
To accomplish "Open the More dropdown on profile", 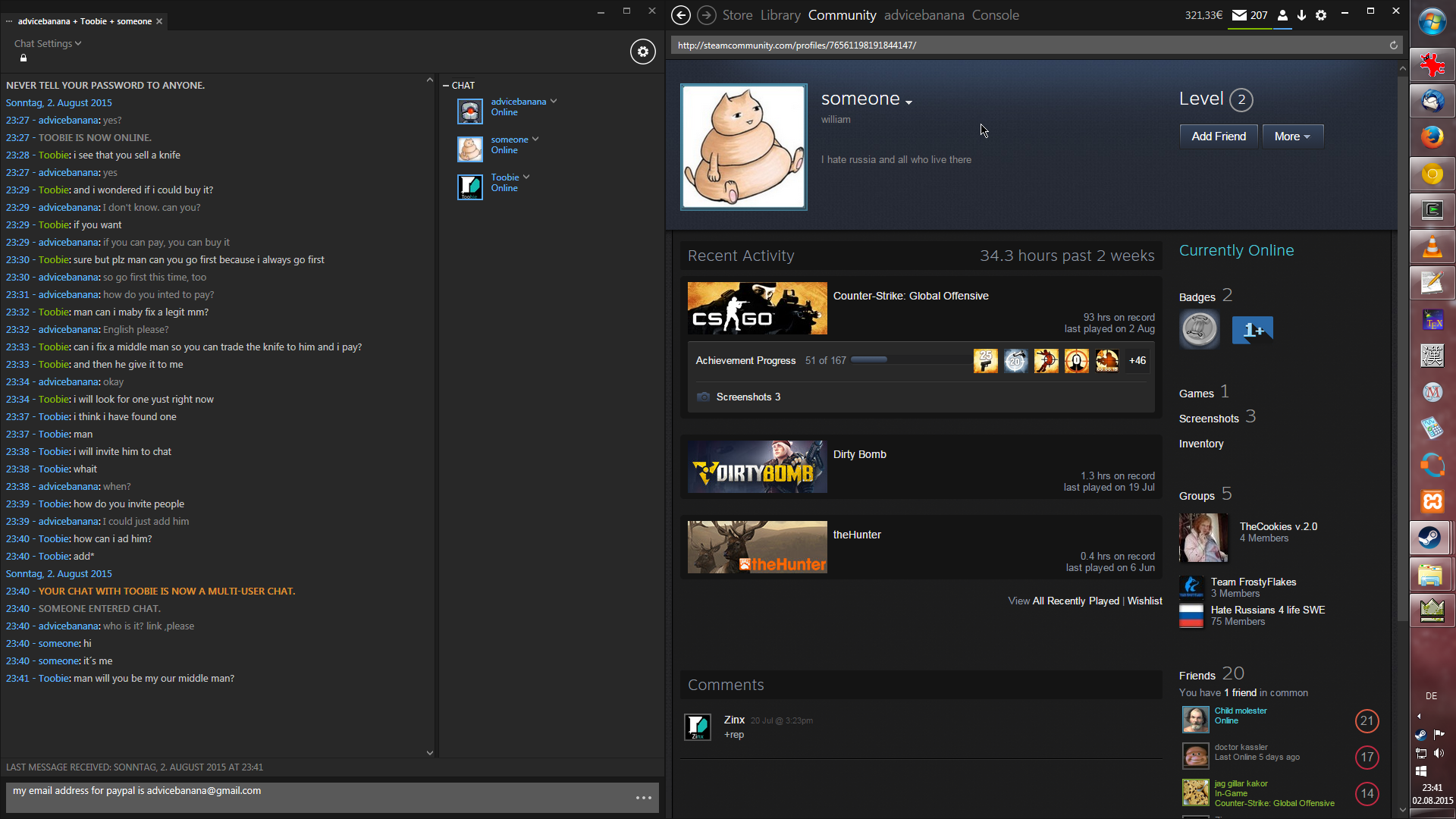I will click(1292, 136).
